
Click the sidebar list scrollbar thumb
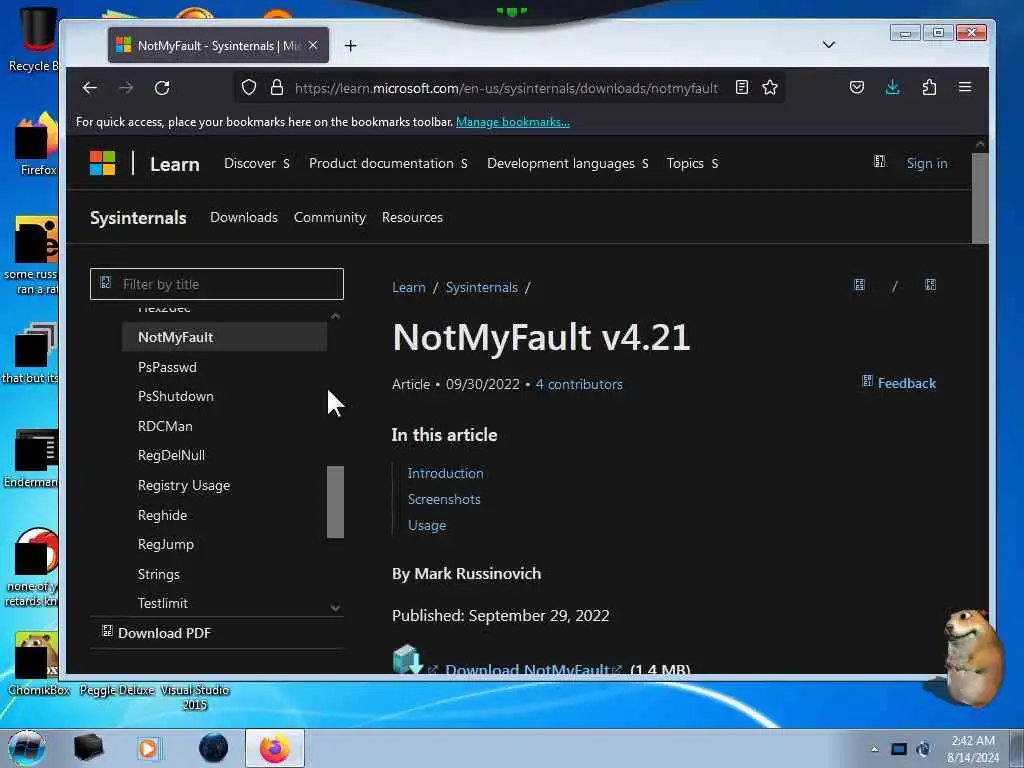(x=335, y=502)
